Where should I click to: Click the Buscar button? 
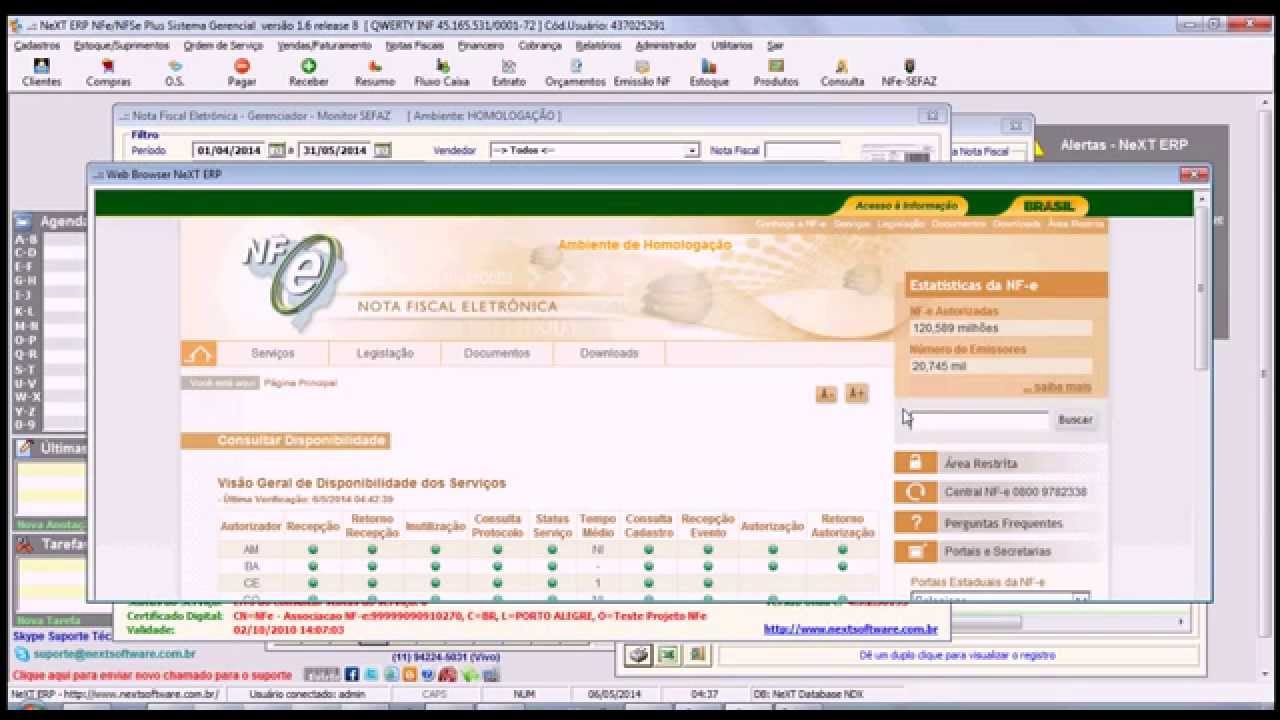pos(1075,420)
